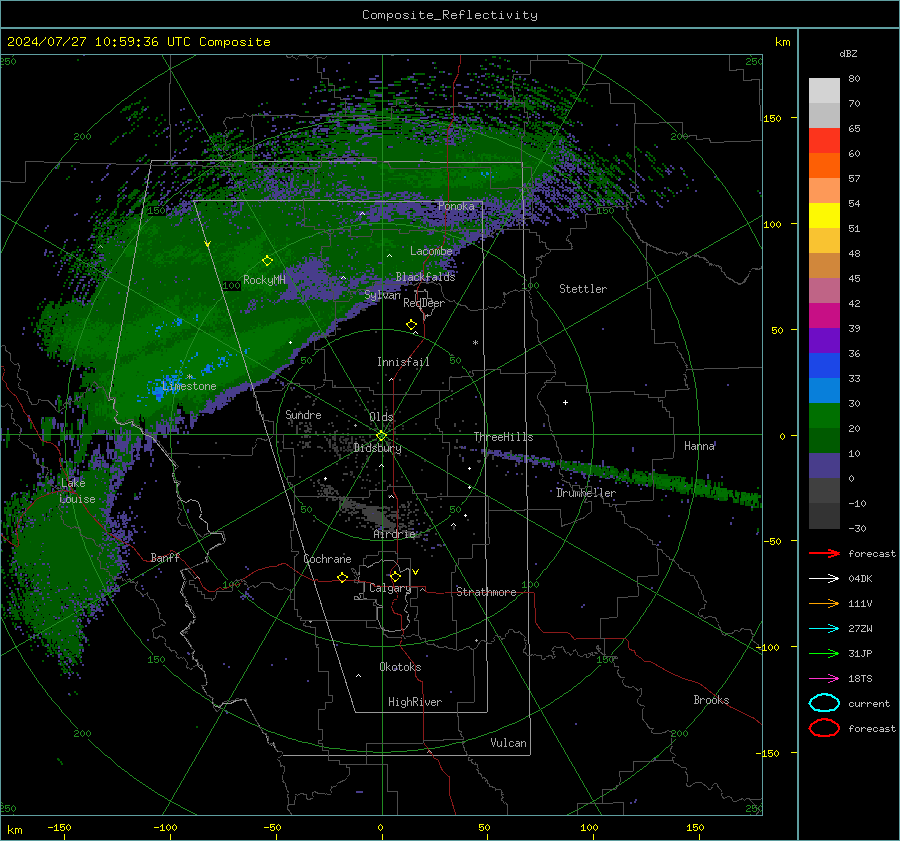Pick the red 65 dBZ swatch

824,141
